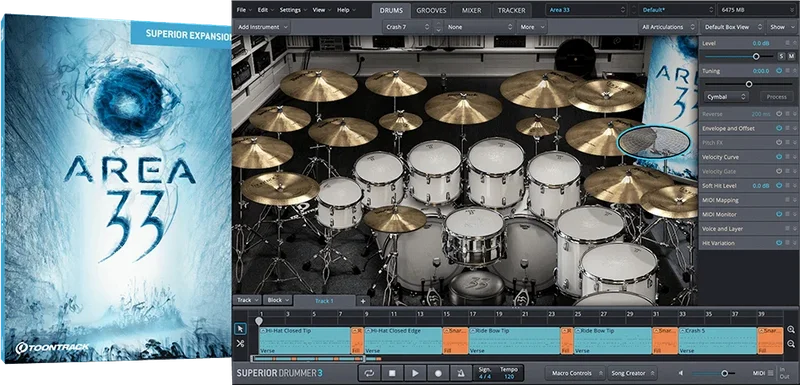Viewport: 800px width, 385px height.
Task: Switch to the Mixer tab
Action: point(472,10)
